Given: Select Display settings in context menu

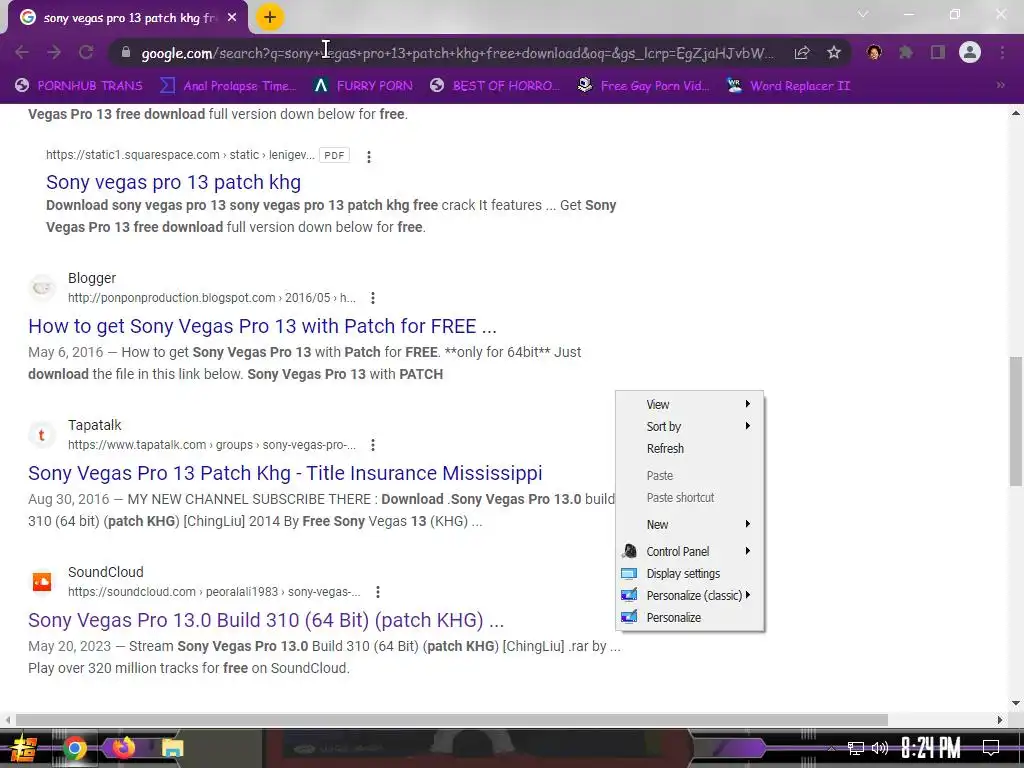Looking at the screenshot, I should pos(690,573).
